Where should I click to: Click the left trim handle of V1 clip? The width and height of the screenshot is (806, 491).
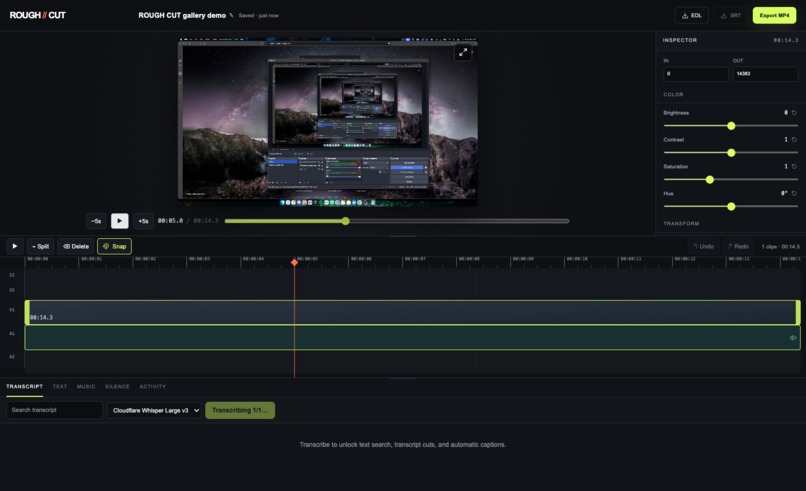(27, 312)
